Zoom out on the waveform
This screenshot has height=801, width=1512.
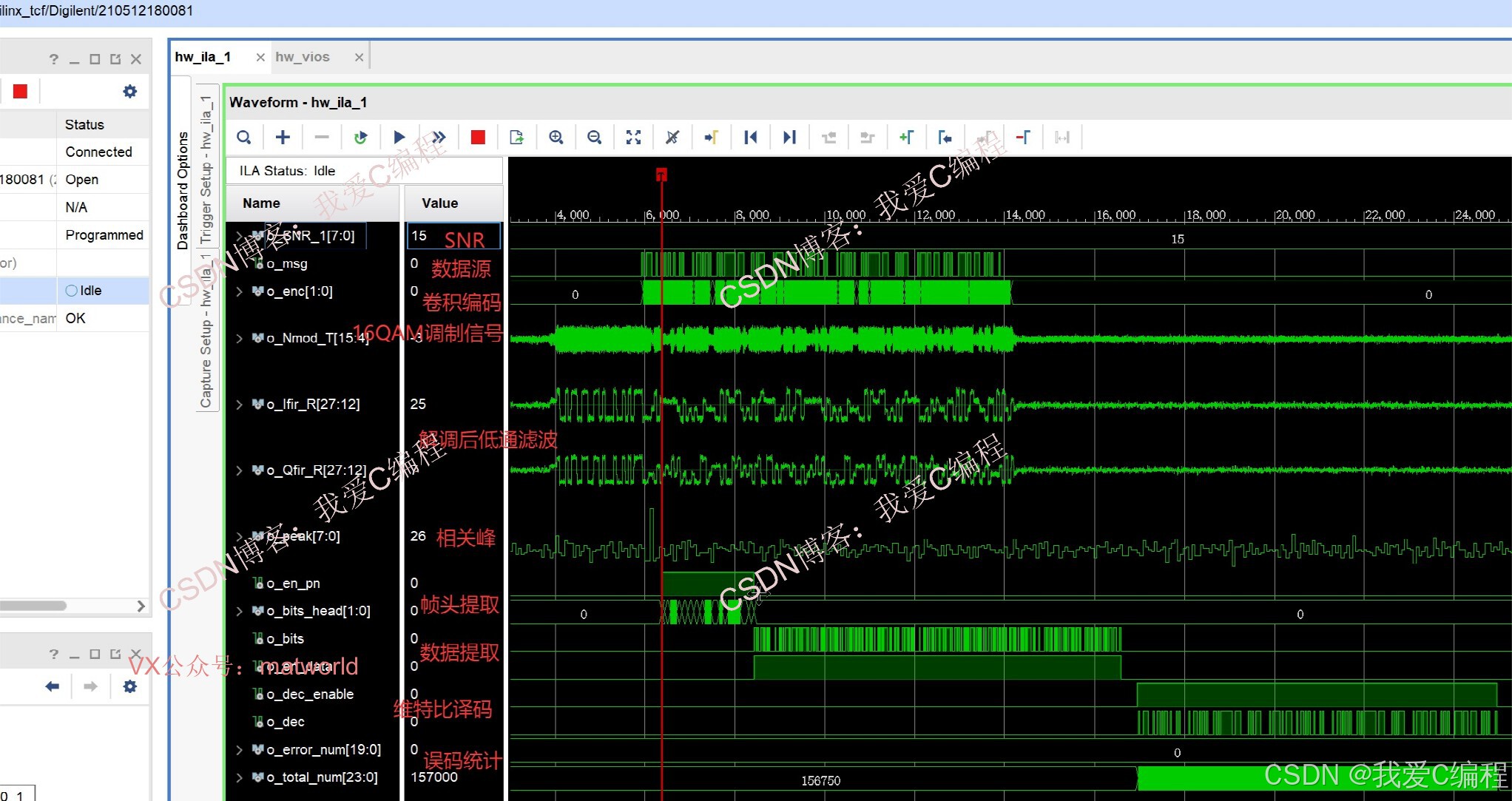[594, 138]
